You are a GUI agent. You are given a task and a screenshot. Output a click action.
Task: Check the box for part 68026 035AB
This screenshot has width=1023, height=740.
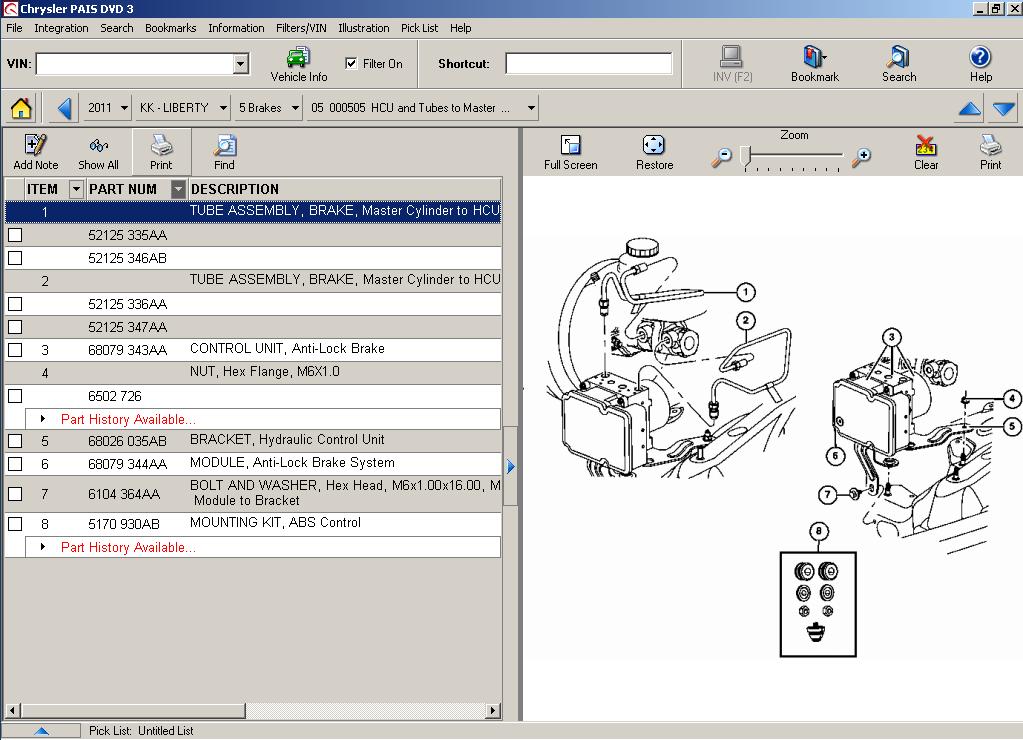[x=15, y=441]
